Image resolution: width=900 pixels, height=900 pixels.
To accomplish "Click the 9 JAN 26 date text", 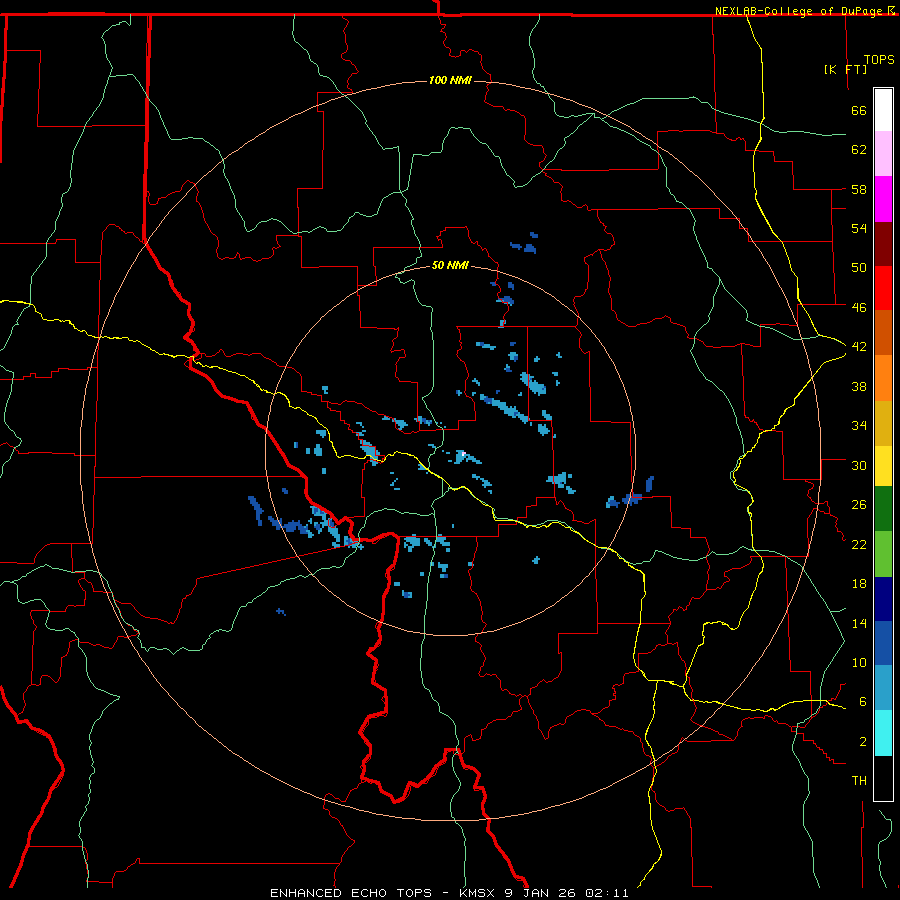I will click(x=542, y=893).
